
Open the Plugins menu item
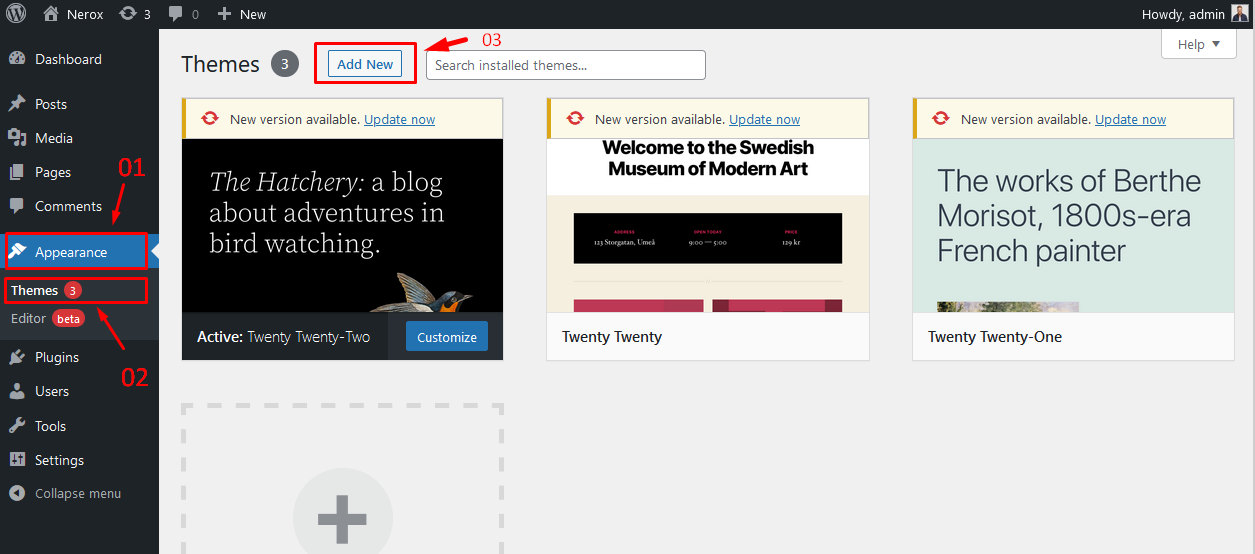[x=56, y=357]
